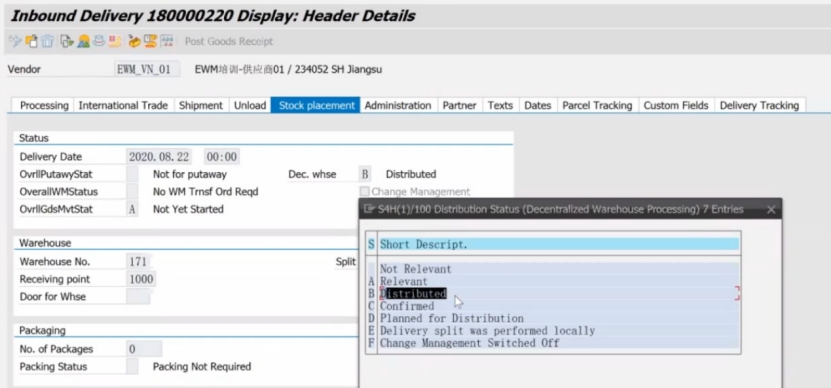
Task: Toggle the Change Management checkbox
Action: click(365, 191)
